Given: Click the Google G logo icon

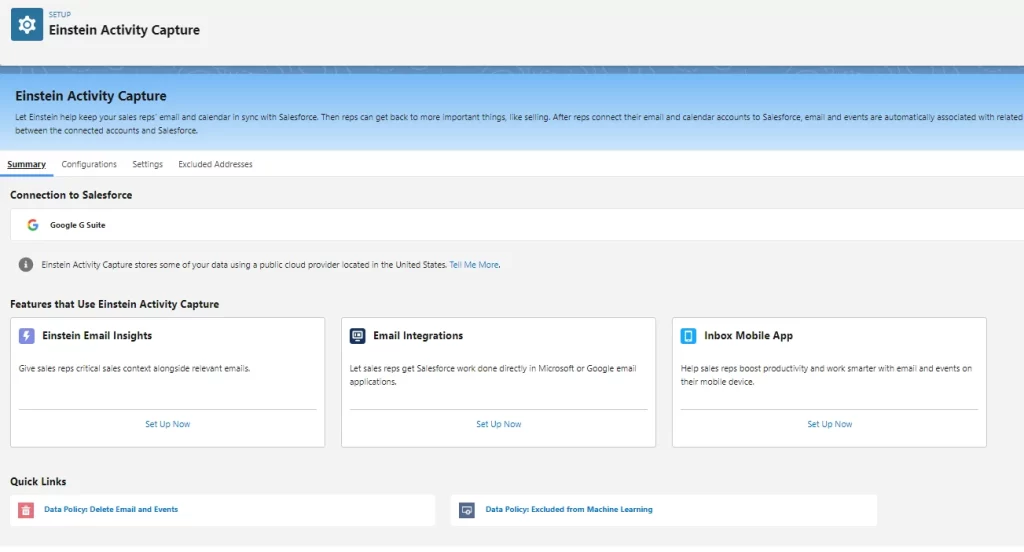Looking at the screenshot, I should 33,225.
